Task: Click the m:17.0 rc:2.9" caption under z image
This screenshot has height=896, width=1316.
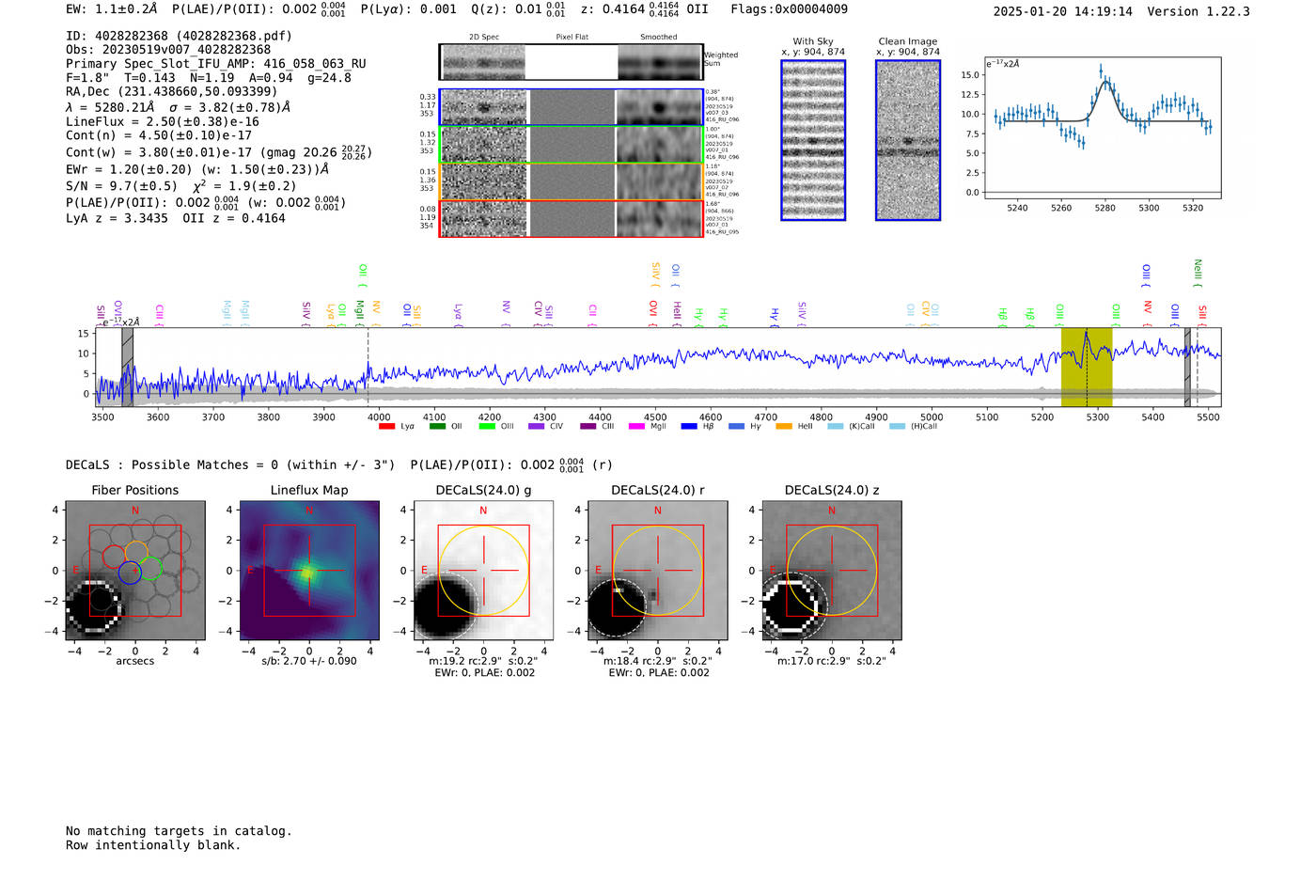Action: click(831, 661)
